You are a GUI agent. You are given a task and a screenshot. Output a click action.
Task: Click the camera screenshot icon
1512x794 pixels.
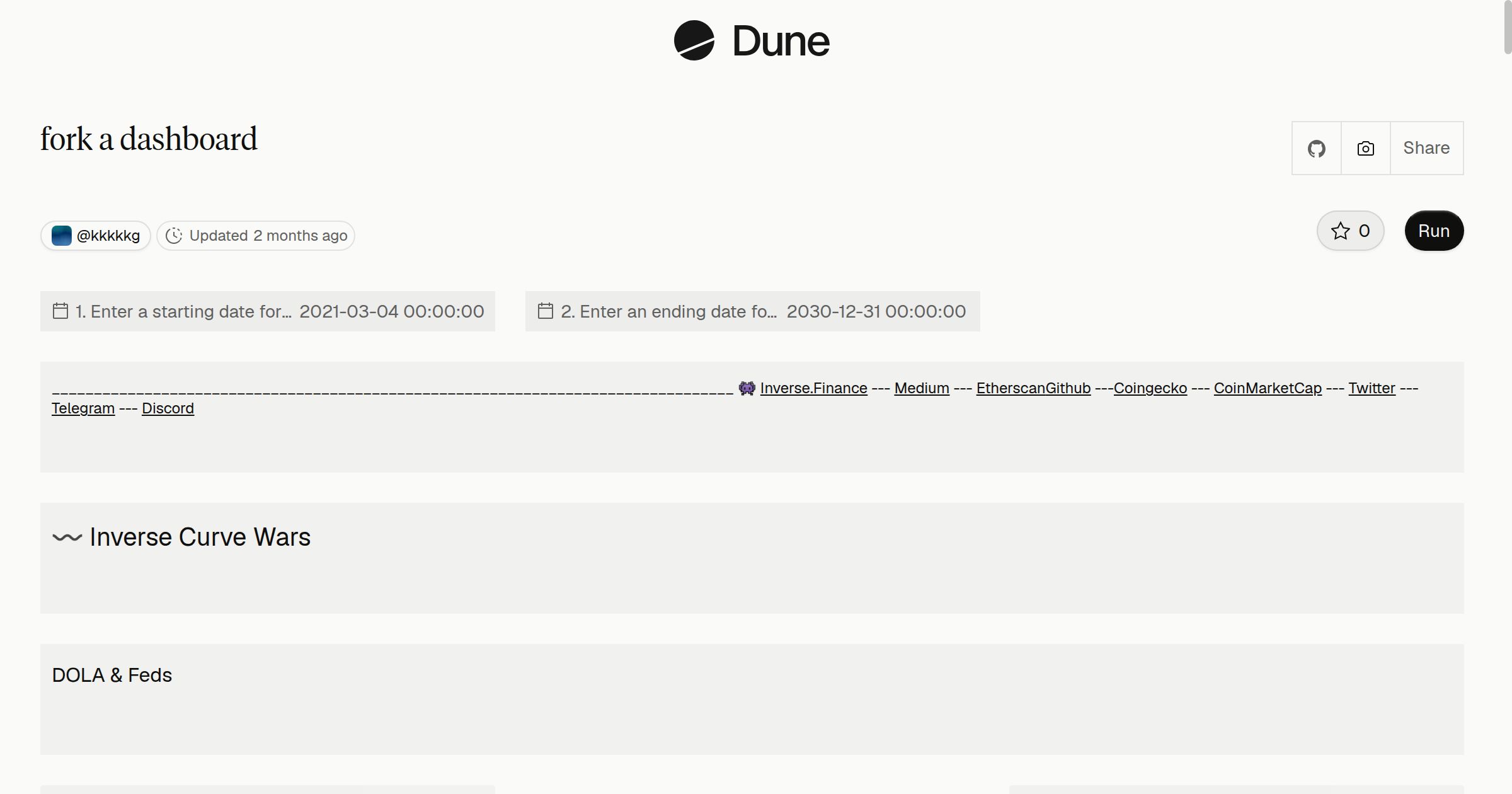[x=1365, y=148]
